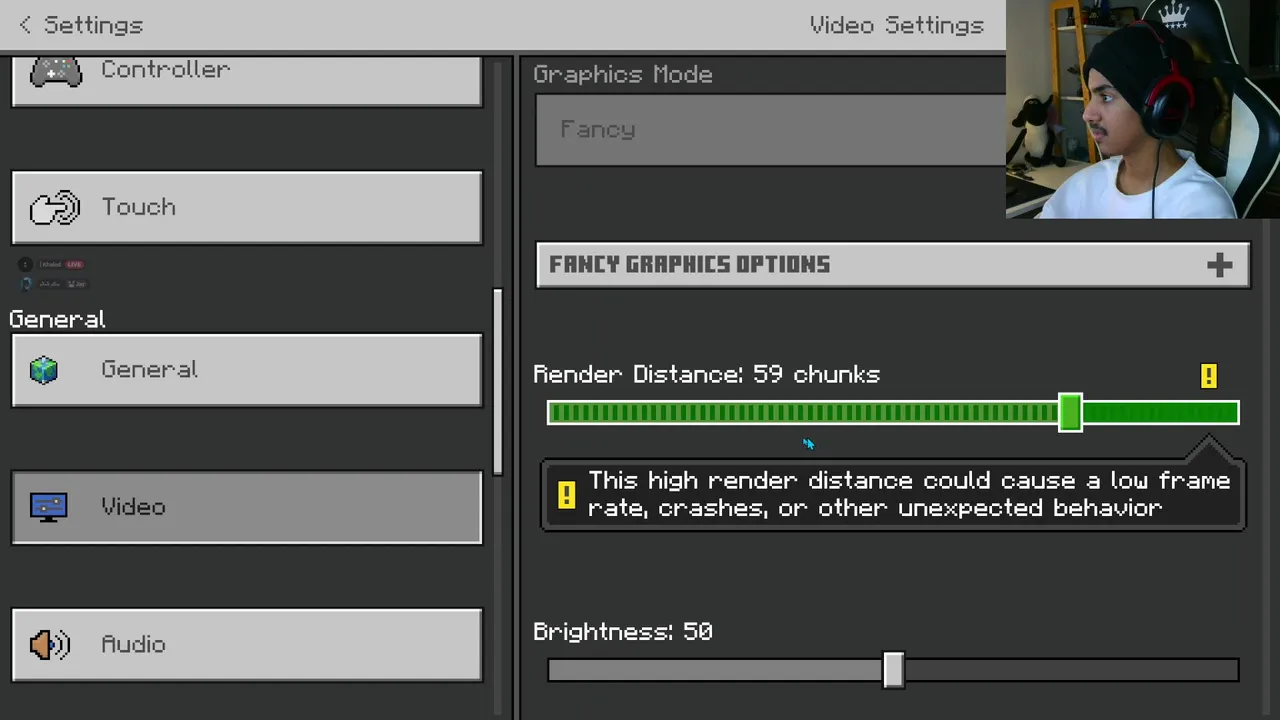Select the Fancy Graphics Options header text

pos(689,265)
